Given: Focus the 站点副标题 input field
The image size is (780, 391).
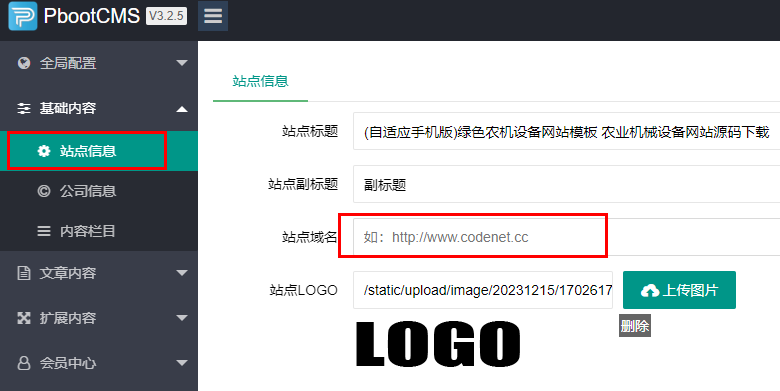Looking at the screenshot, I should pos(567,184).
